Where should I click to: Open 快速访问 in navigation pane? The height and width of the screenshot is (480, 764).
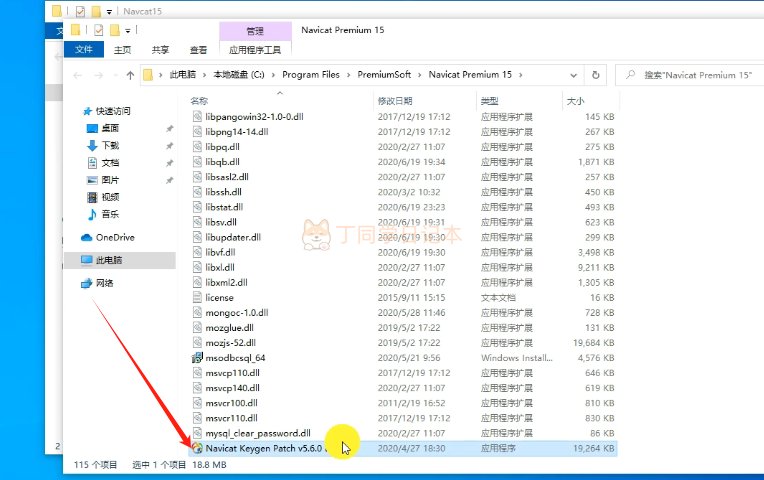[x=113, y=111]
